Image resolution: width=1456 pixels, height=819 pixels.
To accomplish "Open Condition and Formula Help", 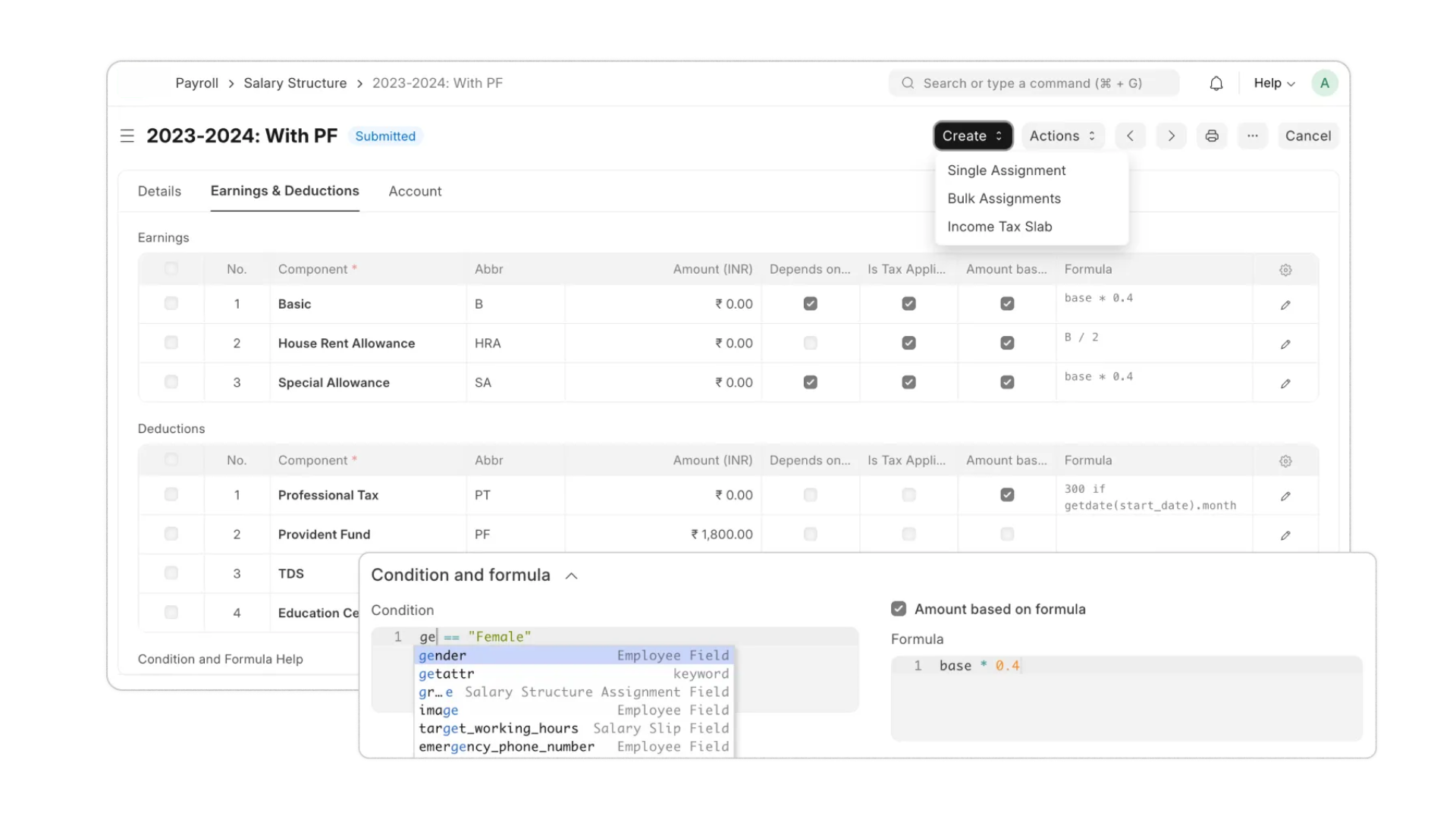I will (220, 659).
